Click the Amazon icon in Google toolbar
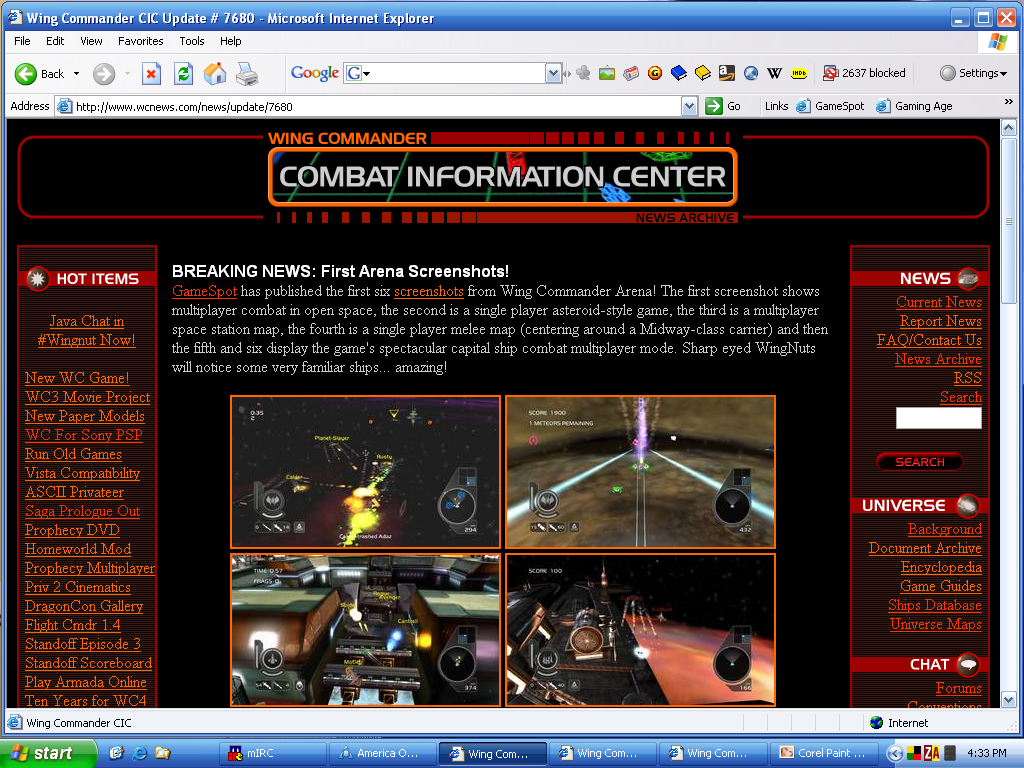Screen dimensions: 1024x768 click(x=725, y=73)
